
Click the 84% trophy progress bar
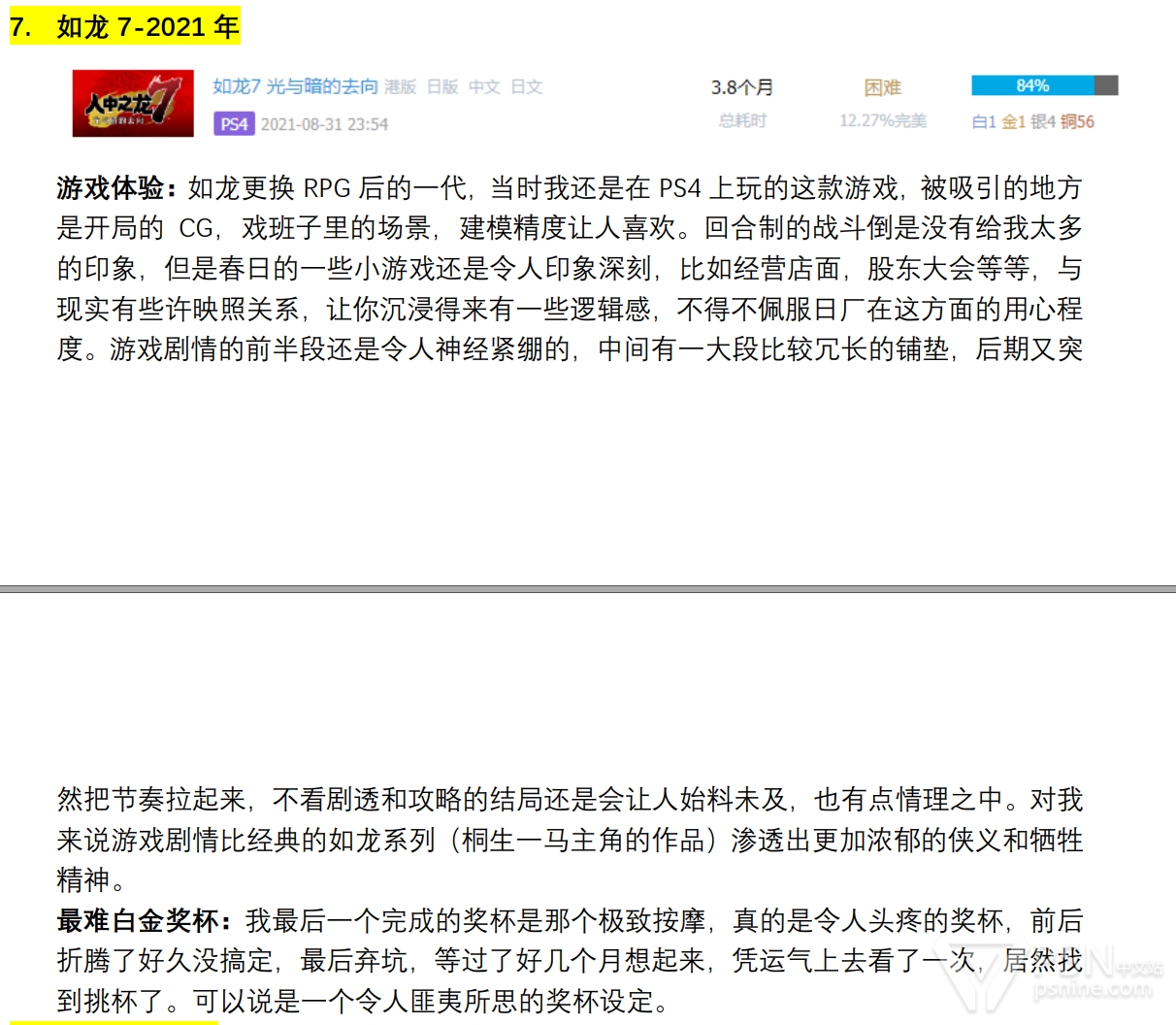(x=1044, y=85)
